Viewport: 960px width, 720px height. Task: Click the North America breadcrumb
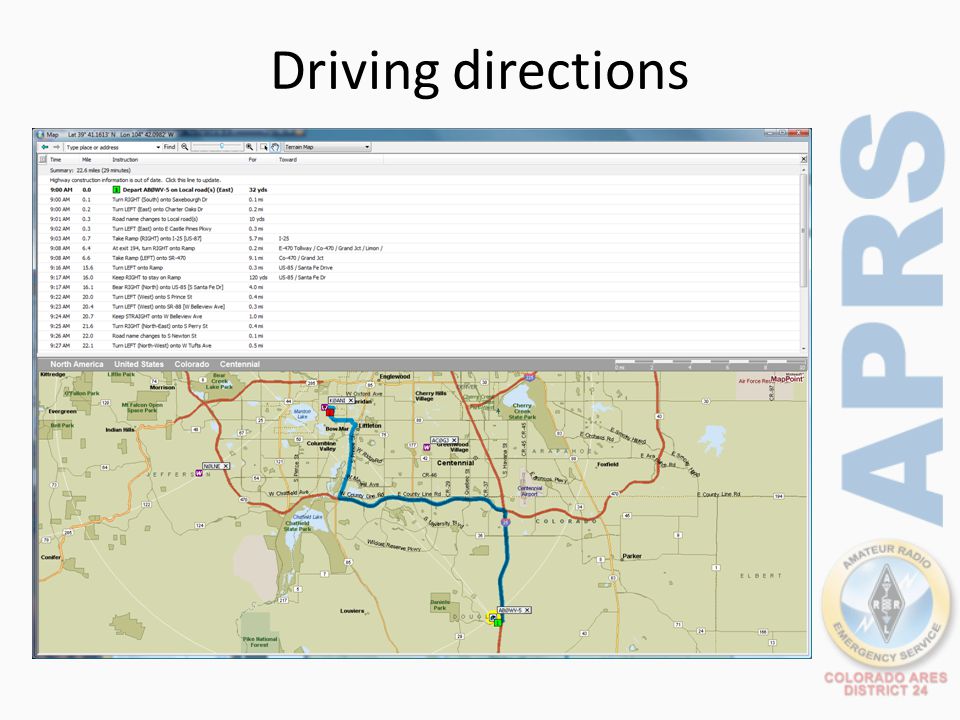point(77,364)
